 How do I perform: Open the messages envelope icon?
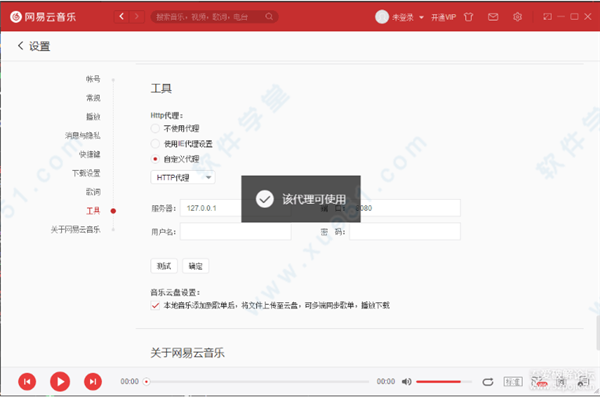point(493,17)
